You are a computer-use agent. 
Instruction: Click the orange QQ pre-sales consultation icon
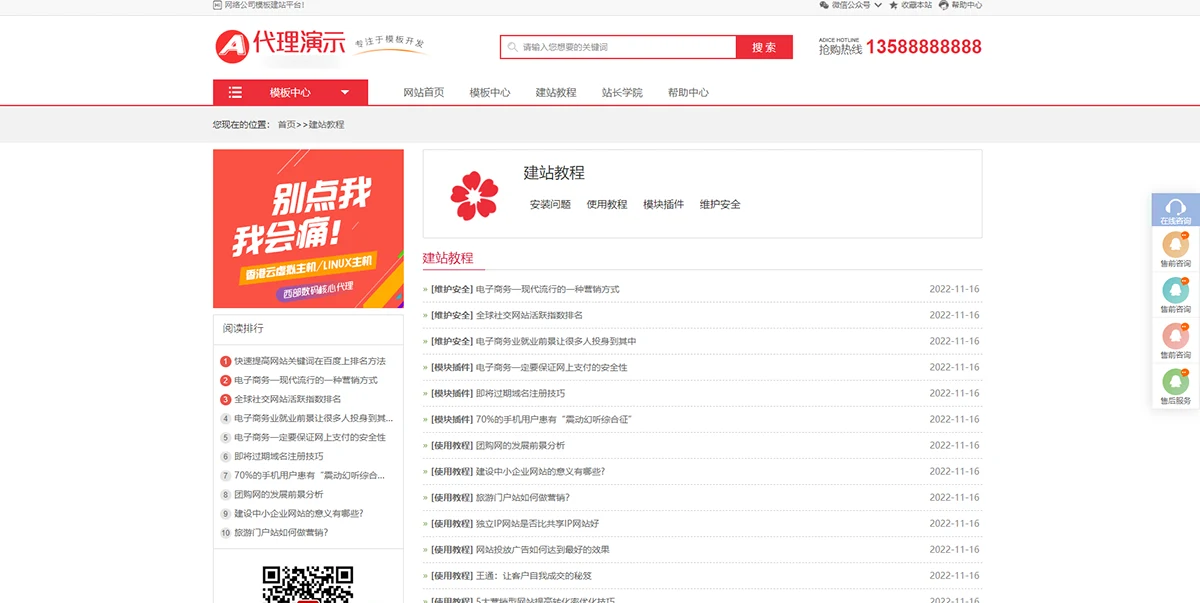pyautogui.click(x=1175, y=243)
